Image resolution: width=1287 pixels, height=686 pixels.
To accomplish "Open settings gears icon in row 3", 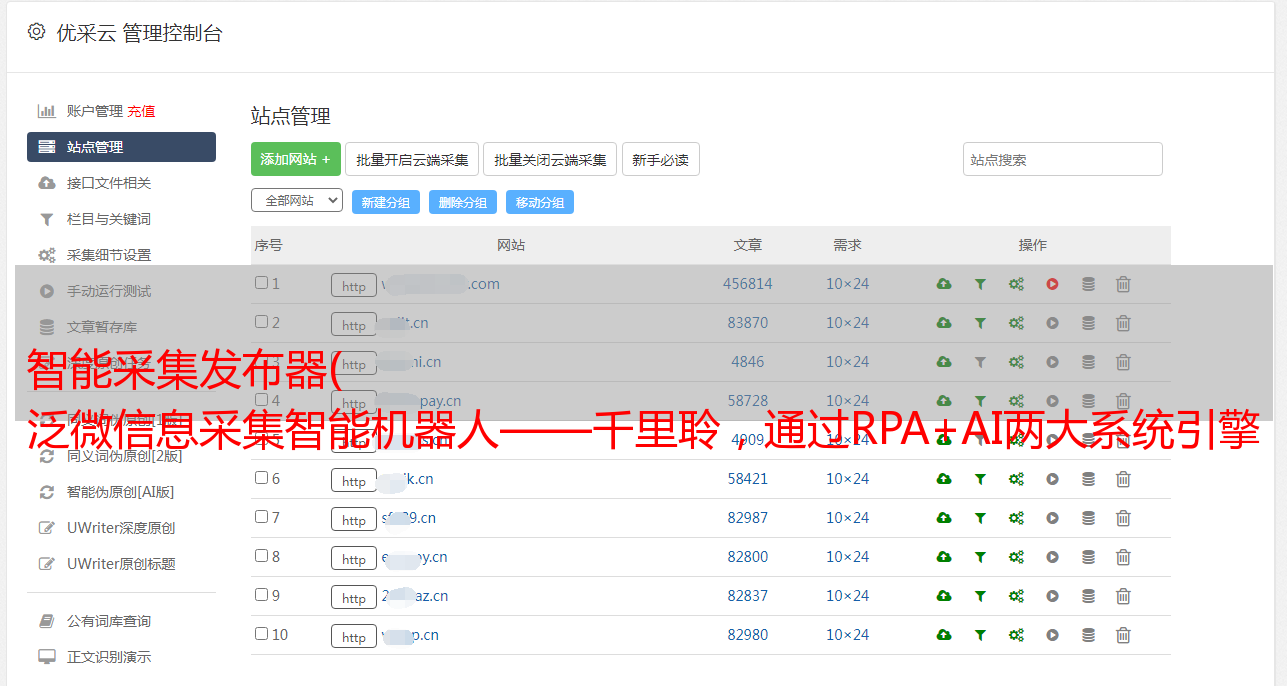I will 1016,362.
